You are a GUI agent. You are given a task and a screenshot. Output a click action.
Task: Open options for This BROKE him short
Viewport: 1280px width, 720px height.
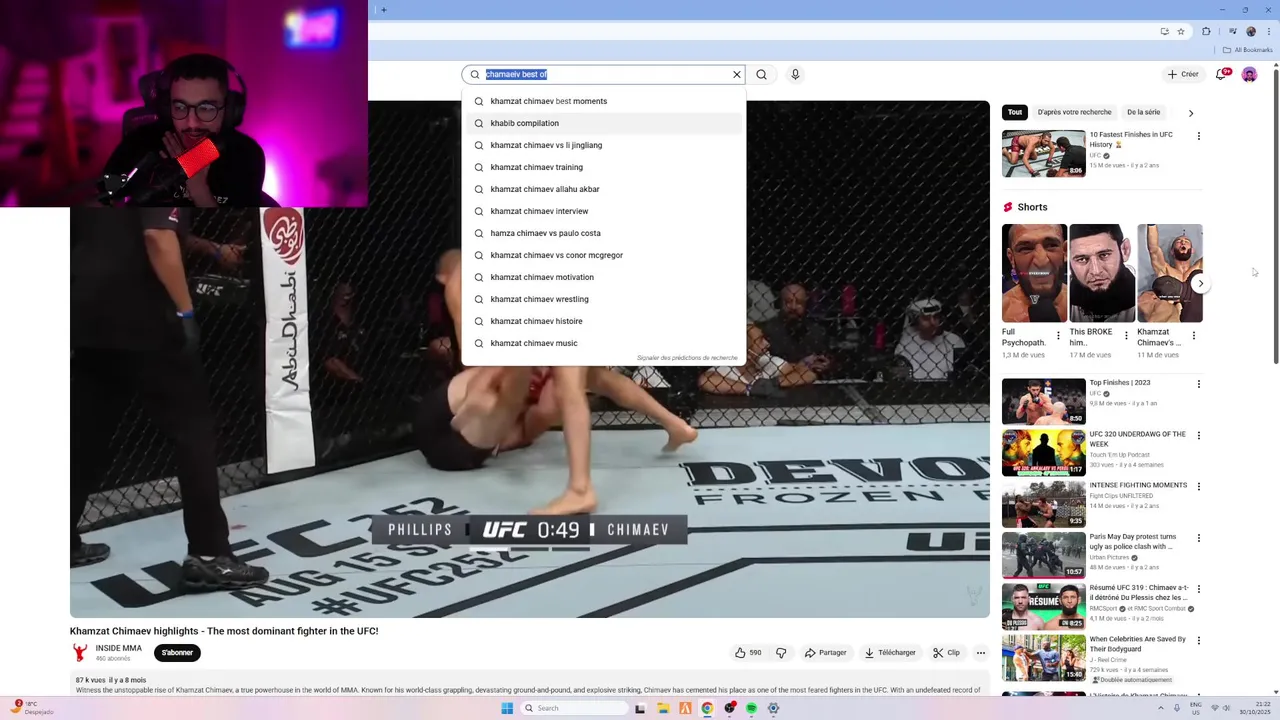tap(1126, 336)
